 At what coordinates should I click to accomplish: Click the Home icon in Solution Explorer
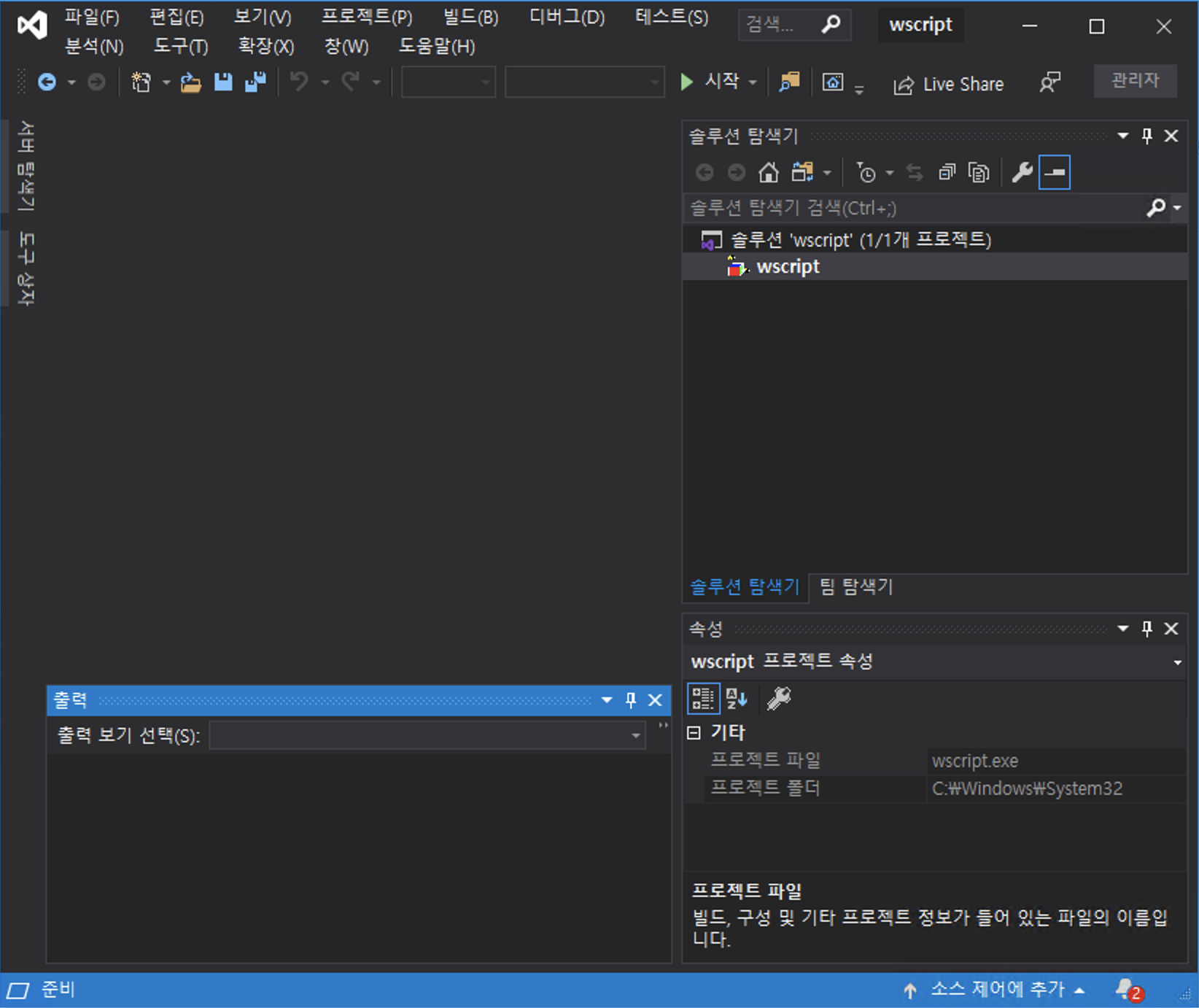768,173
